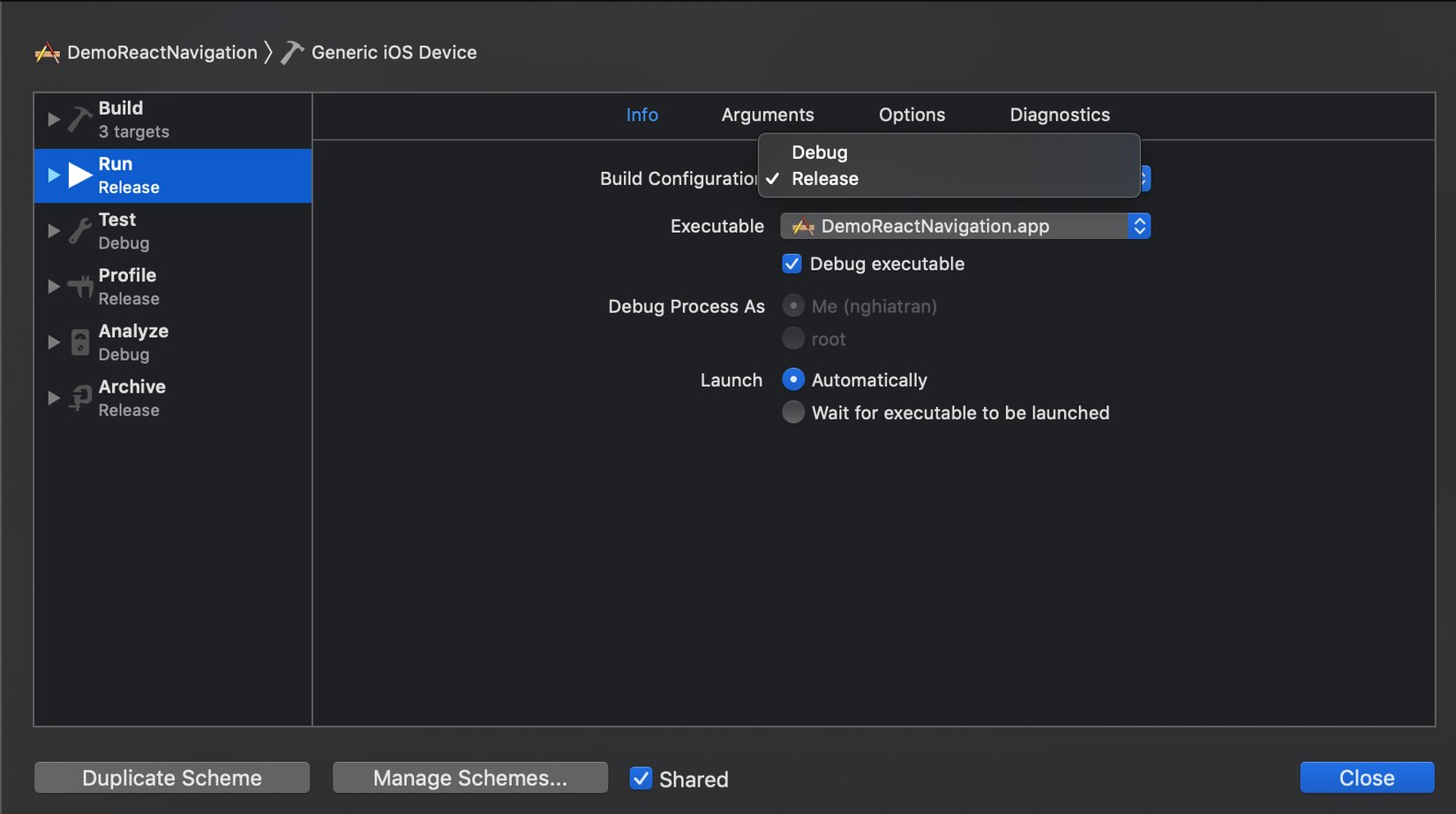The height and width of the screenshot is (814, 1456).
Task: Click the Analyze action icon
Action: coord(79,342)
